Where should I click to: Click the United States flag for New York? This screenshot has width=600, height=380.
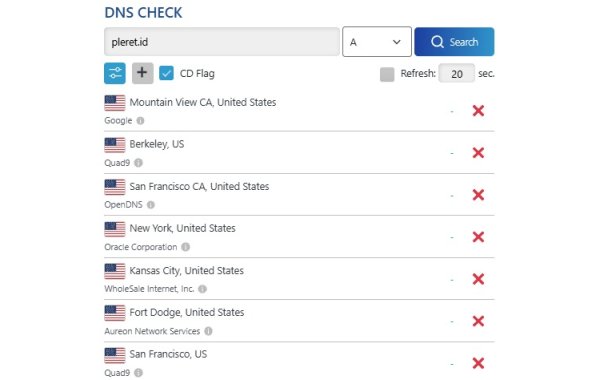[115, 229]
